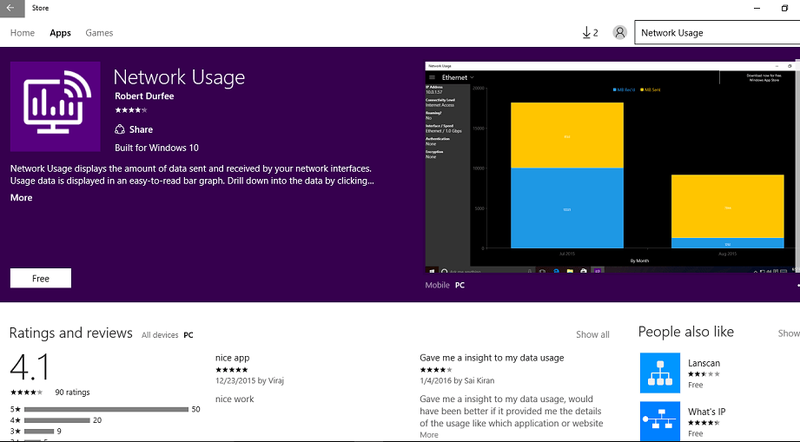Click the 'nice app' review title
The width and height of the screenshot is (800, 442).
[232, 358]
